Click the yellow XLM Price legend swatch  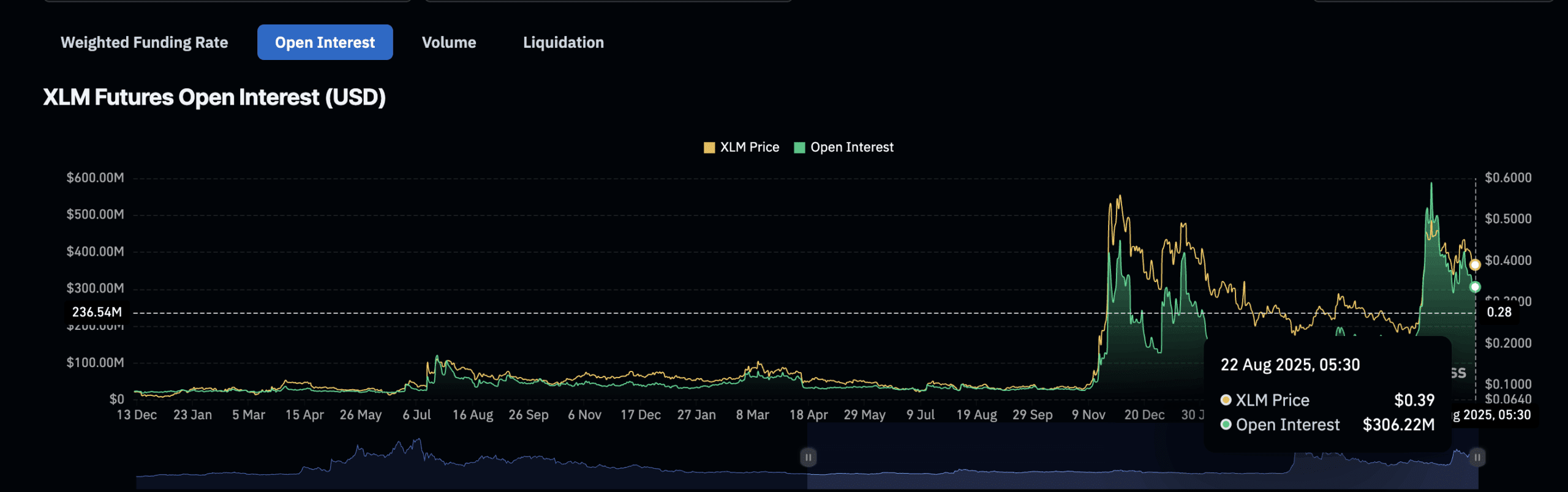(x=709, y=147)
